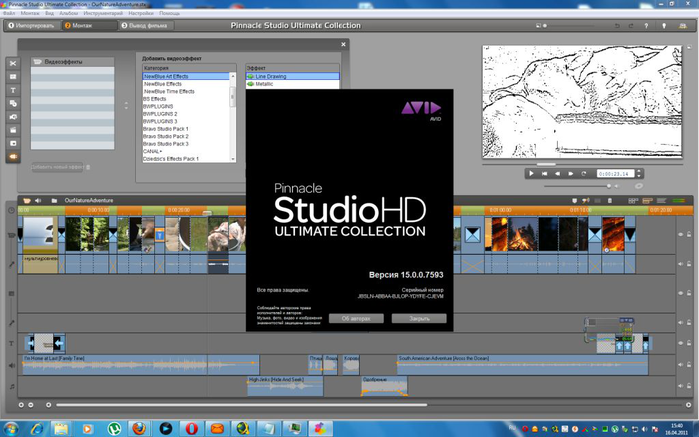Switch to the Импортировать tab
The image size is (699, 437).
30,25
